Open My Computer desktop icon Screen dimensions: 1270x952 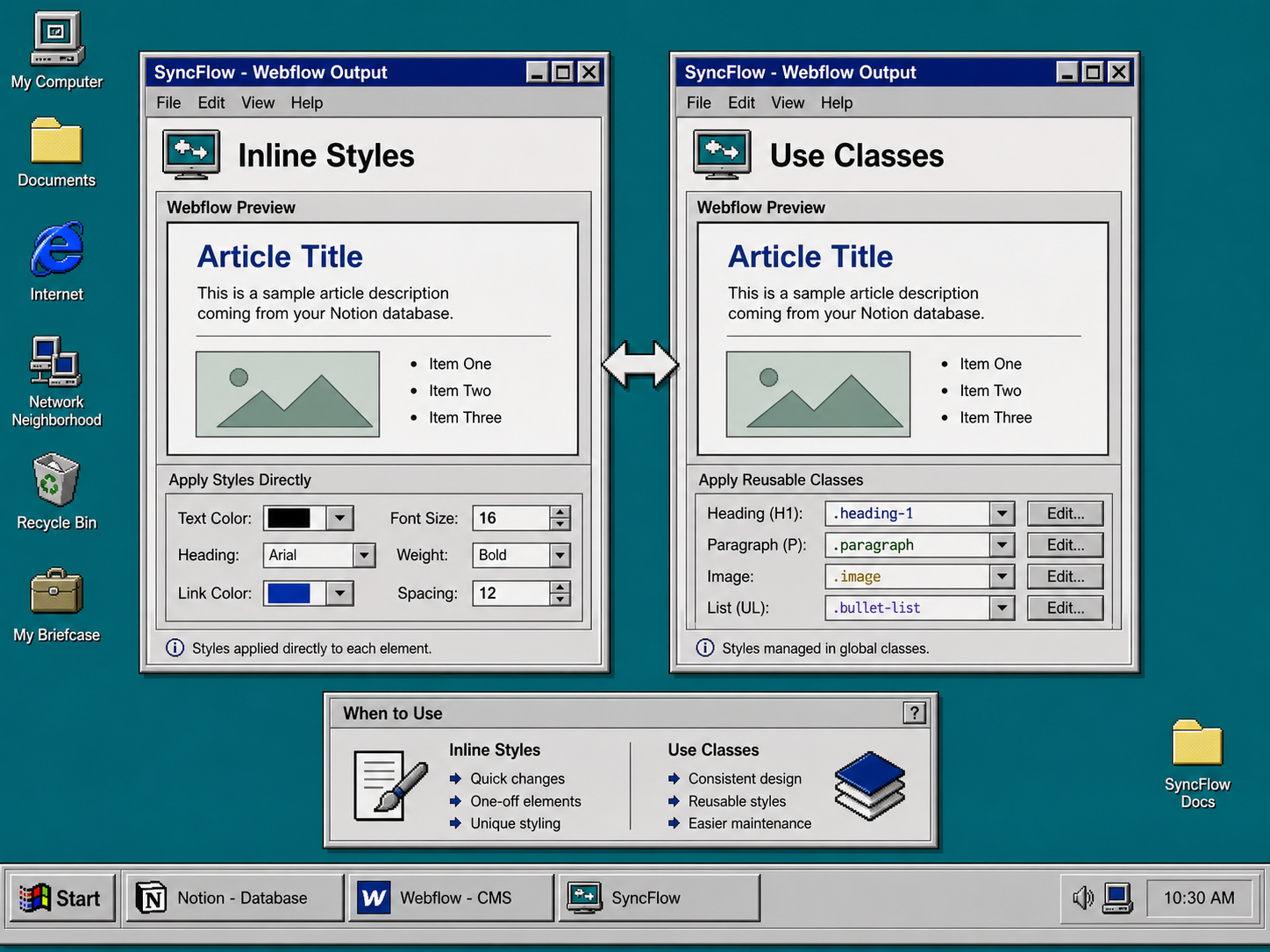coord(57,39)
